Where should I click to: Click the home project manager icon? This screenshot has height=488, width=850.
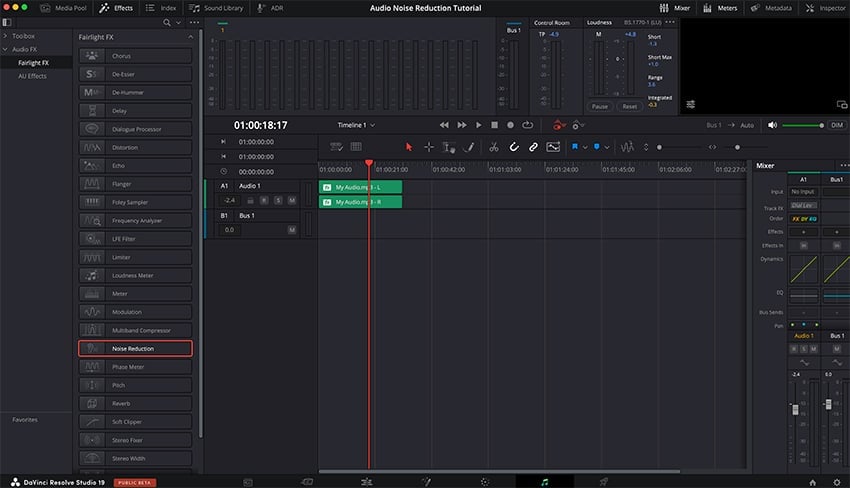point(813,482)
